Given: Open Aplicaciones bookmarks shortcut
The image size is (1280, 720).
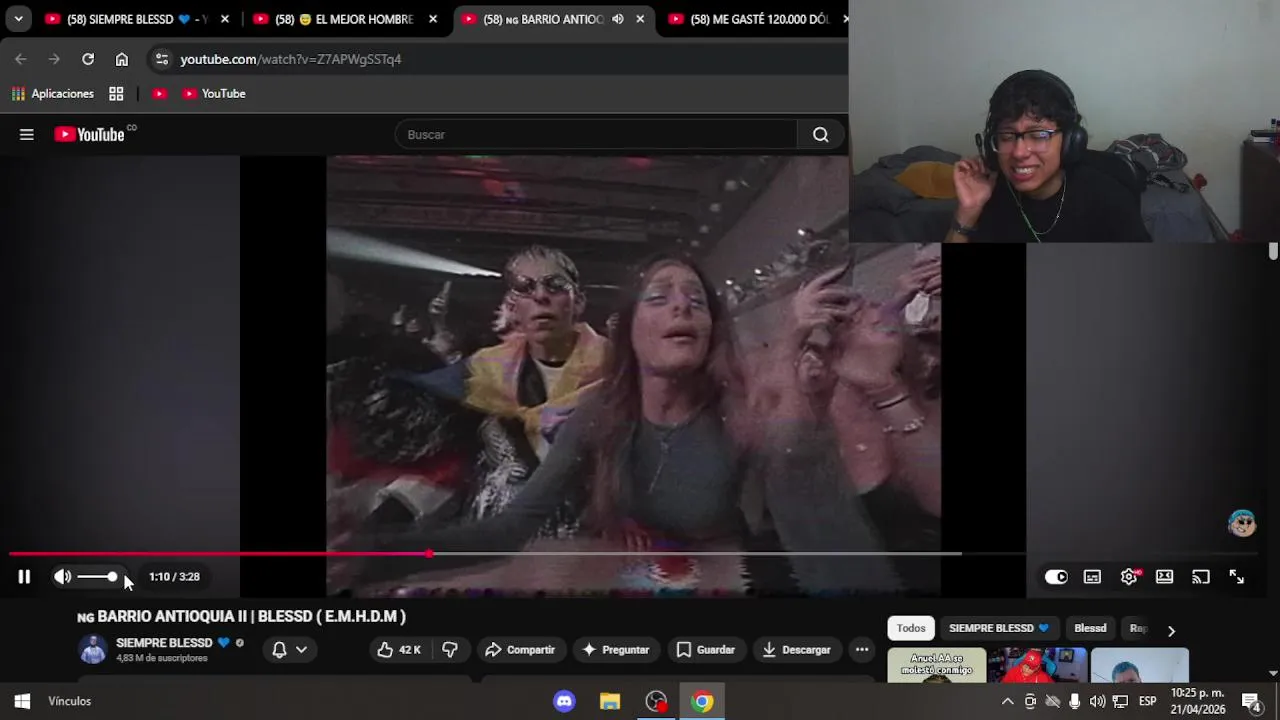Looking at the screenshot, I should coord(53,93).
